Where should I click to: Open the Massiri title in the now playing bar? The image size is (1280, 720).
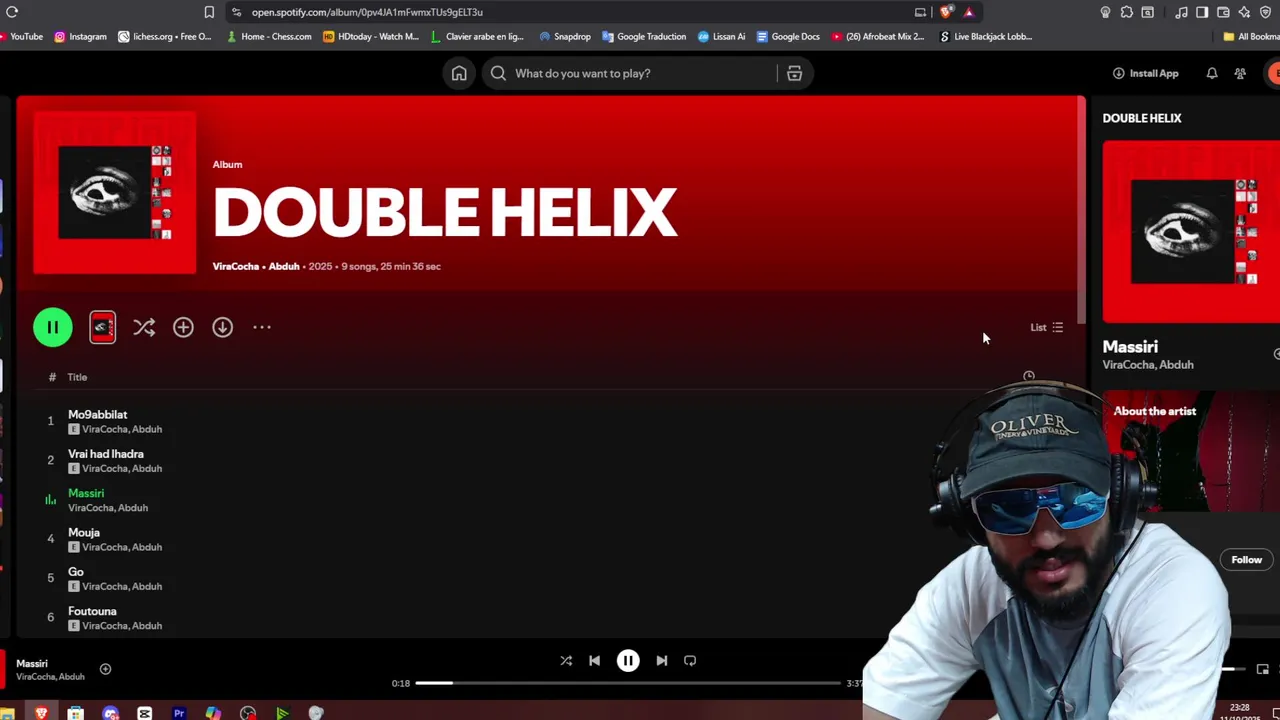point(32,663)
